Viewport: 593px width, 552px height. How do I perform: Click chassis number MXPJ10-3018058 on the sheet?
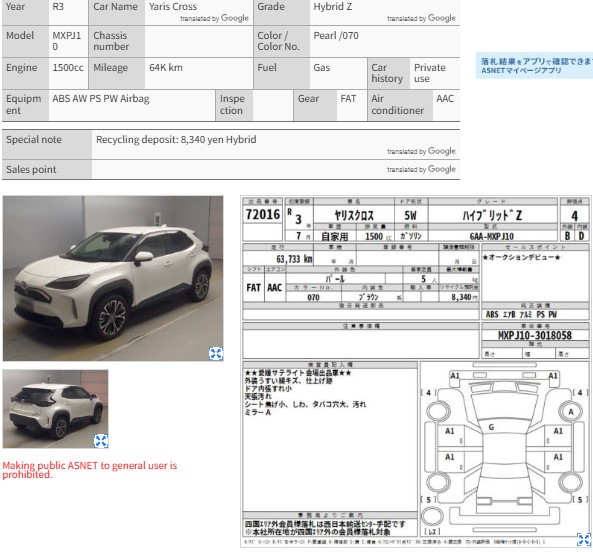(534, 335)
